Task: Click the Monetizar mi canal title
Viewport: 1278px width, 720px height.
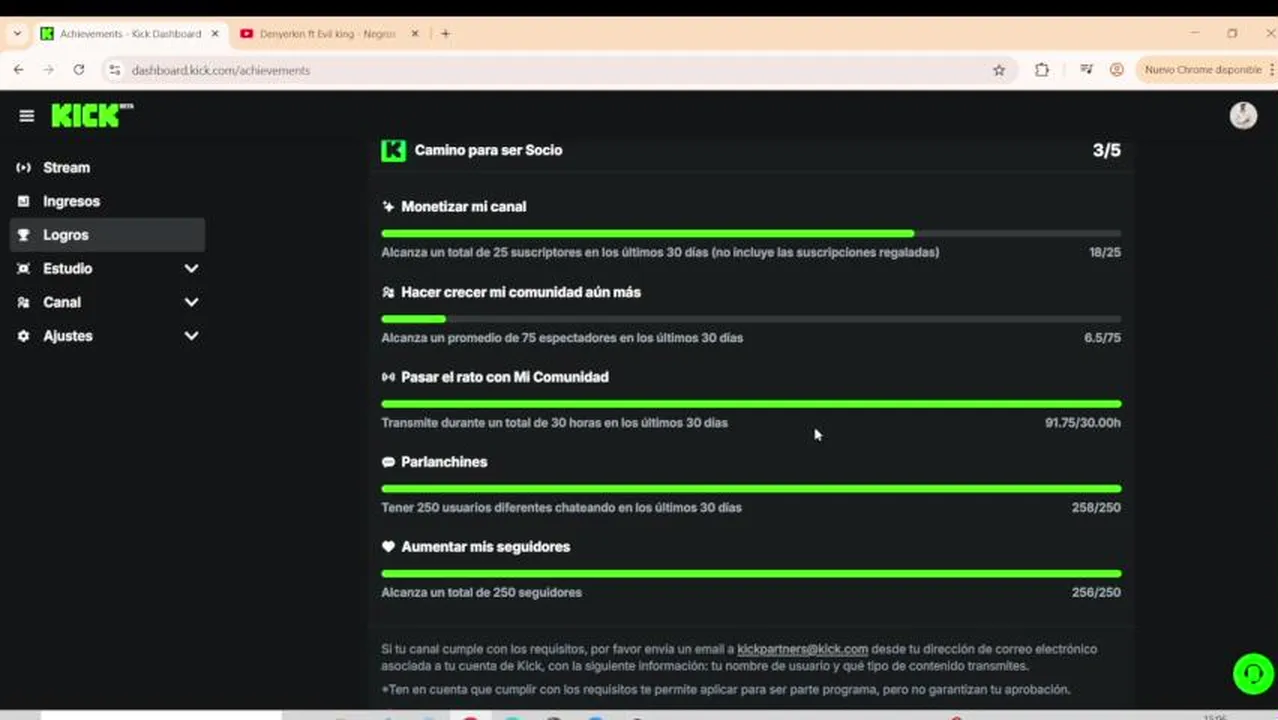Action: 464,207
